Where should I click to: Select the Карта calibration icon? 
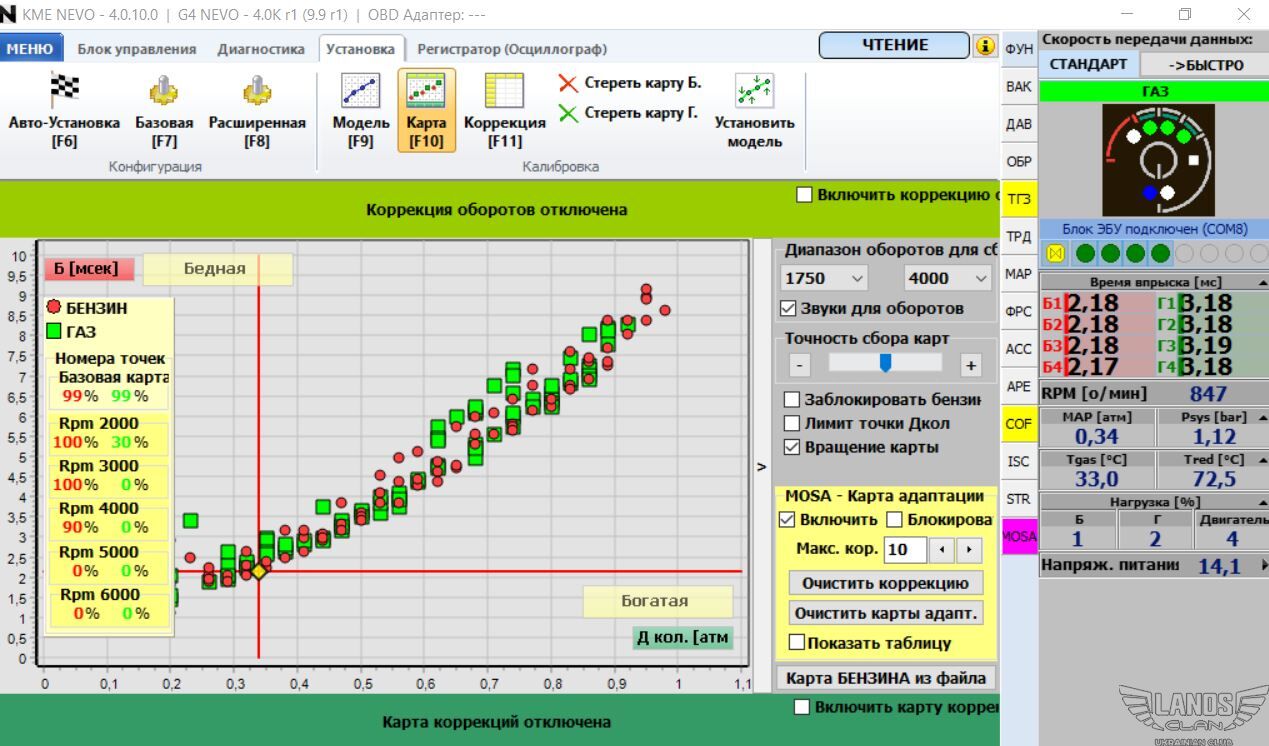coord(426,91)
